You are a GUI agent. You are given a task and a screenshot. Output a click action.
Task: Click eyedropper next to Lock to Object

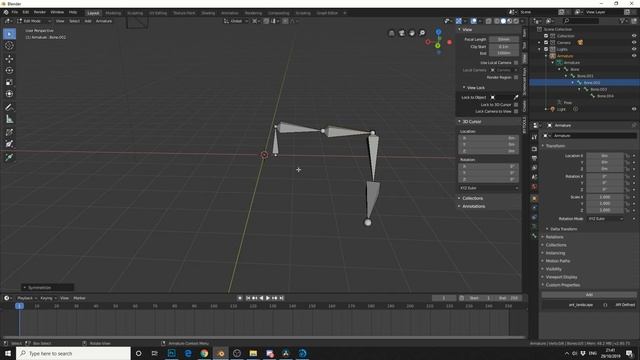coord(516,97)
